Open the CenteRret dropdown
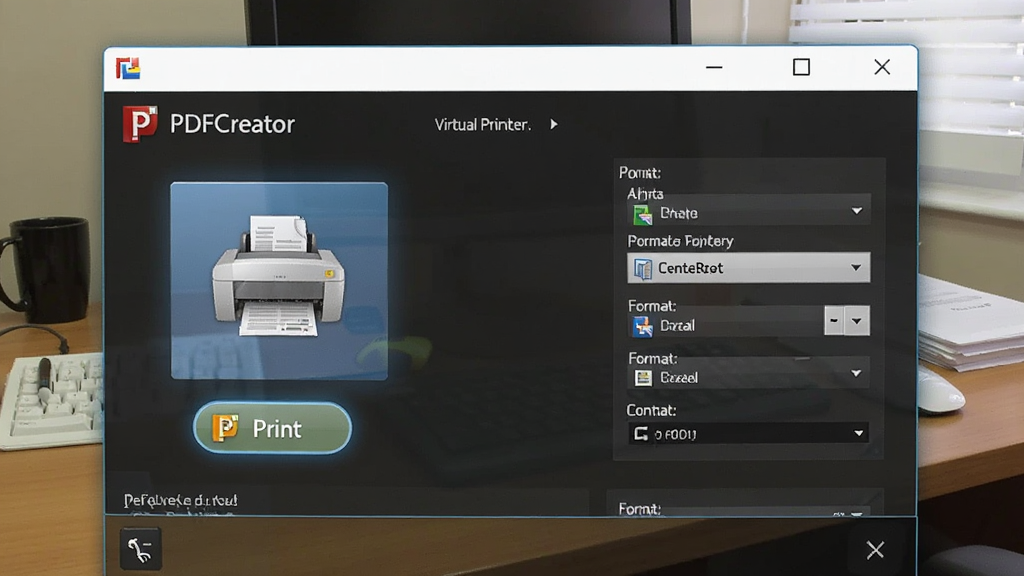Screen dimensions: 1024x576 [x=748, y=268]
